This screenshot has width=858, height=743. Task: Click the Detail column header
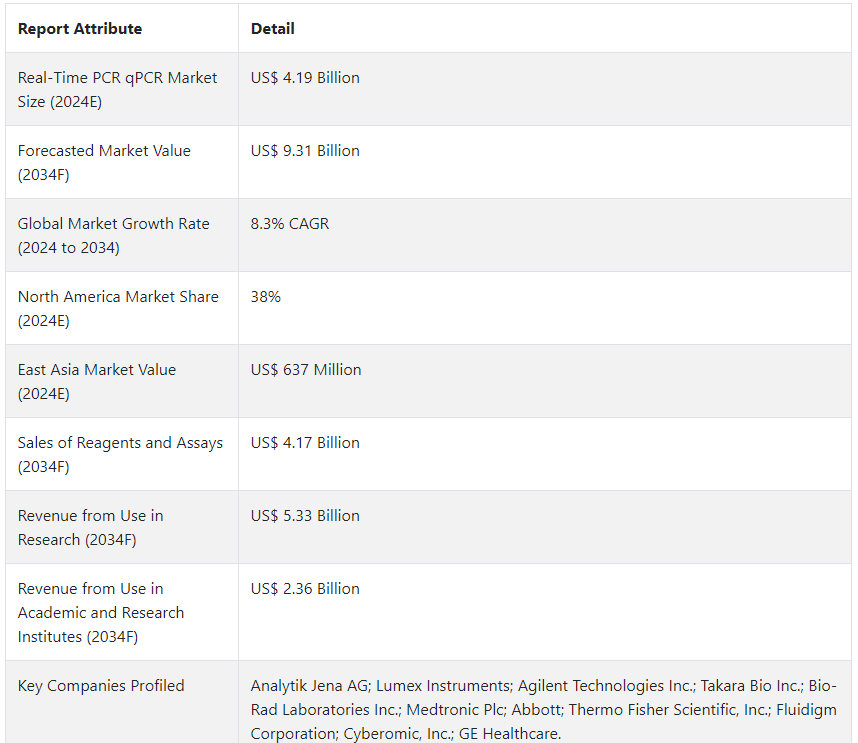pyautogui.click(x=273, y=28)
